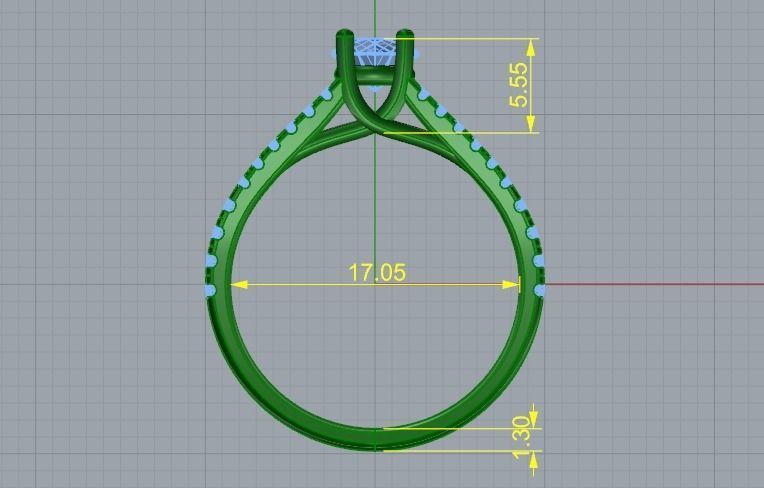Viewport: 764px width, 488px height.
Task: Select the red horizontal axis line
Action: pyautogui.click(x=654, y=284)
